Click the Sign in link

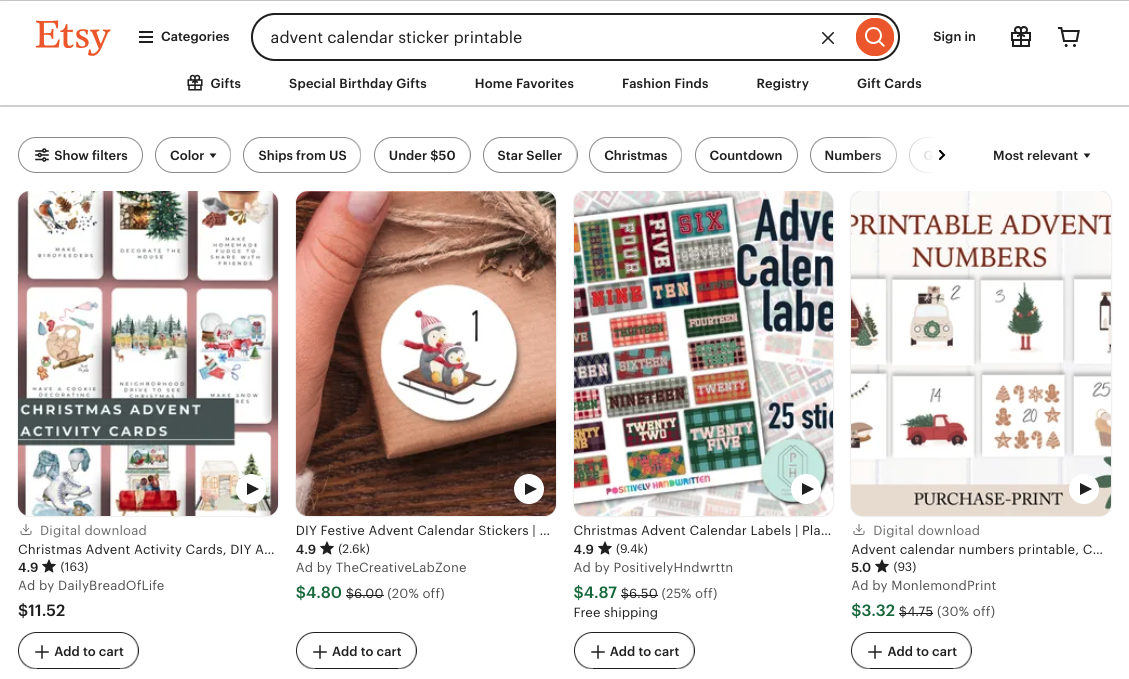[x=953, y=36]
